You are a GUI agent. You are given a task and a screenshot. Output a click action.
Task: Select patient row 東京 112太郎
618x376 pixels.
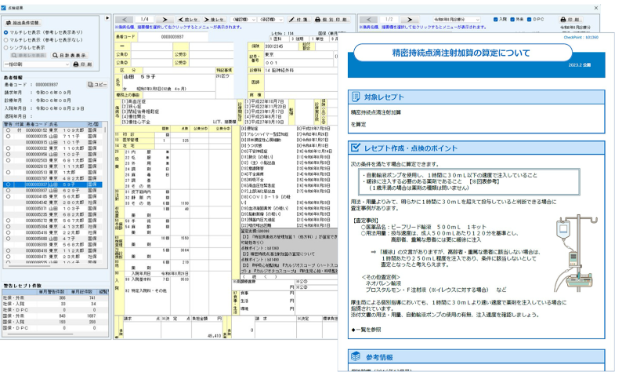pos(52,251)
